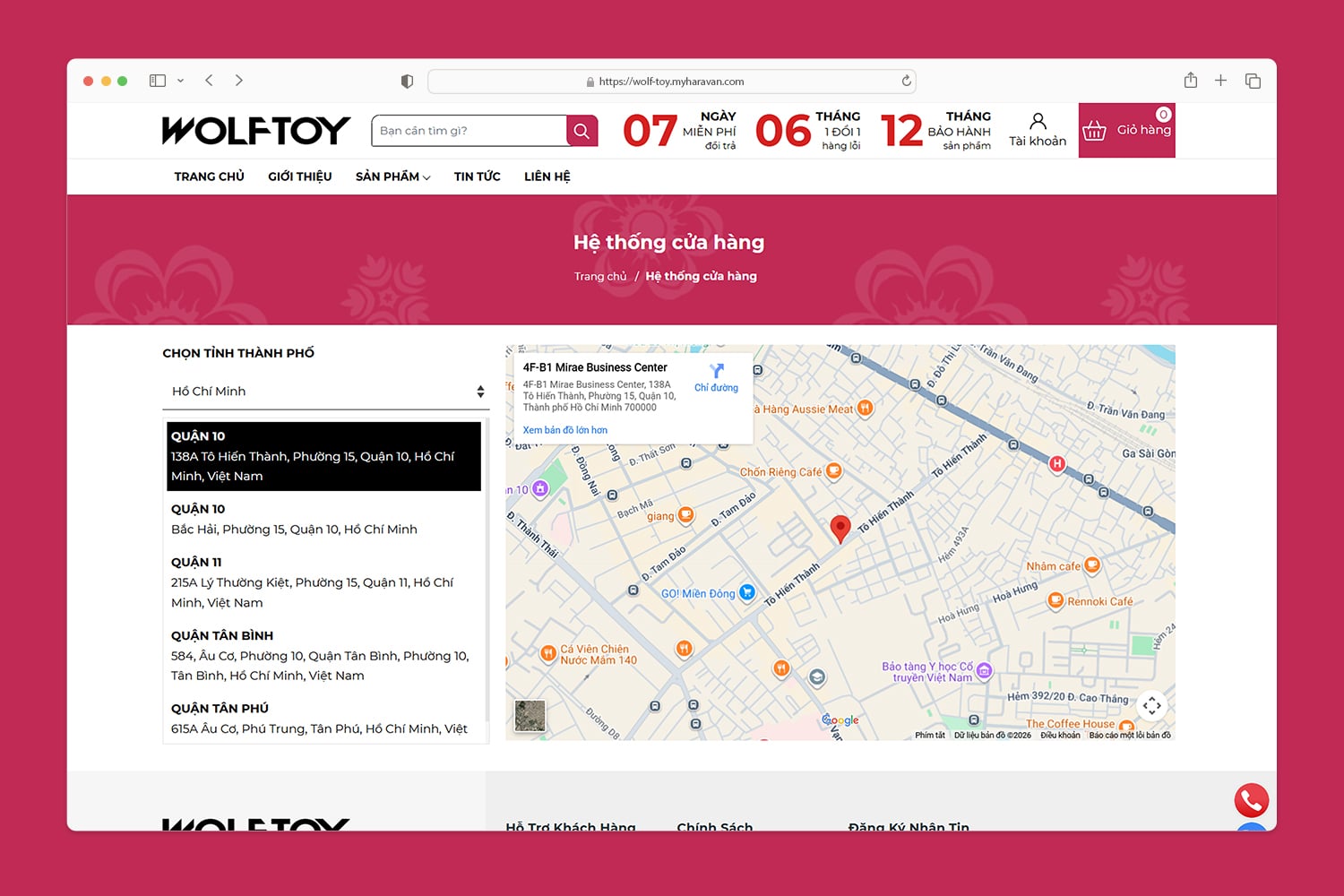Open the sidebar options chevron dropdown

click(180, 81)
